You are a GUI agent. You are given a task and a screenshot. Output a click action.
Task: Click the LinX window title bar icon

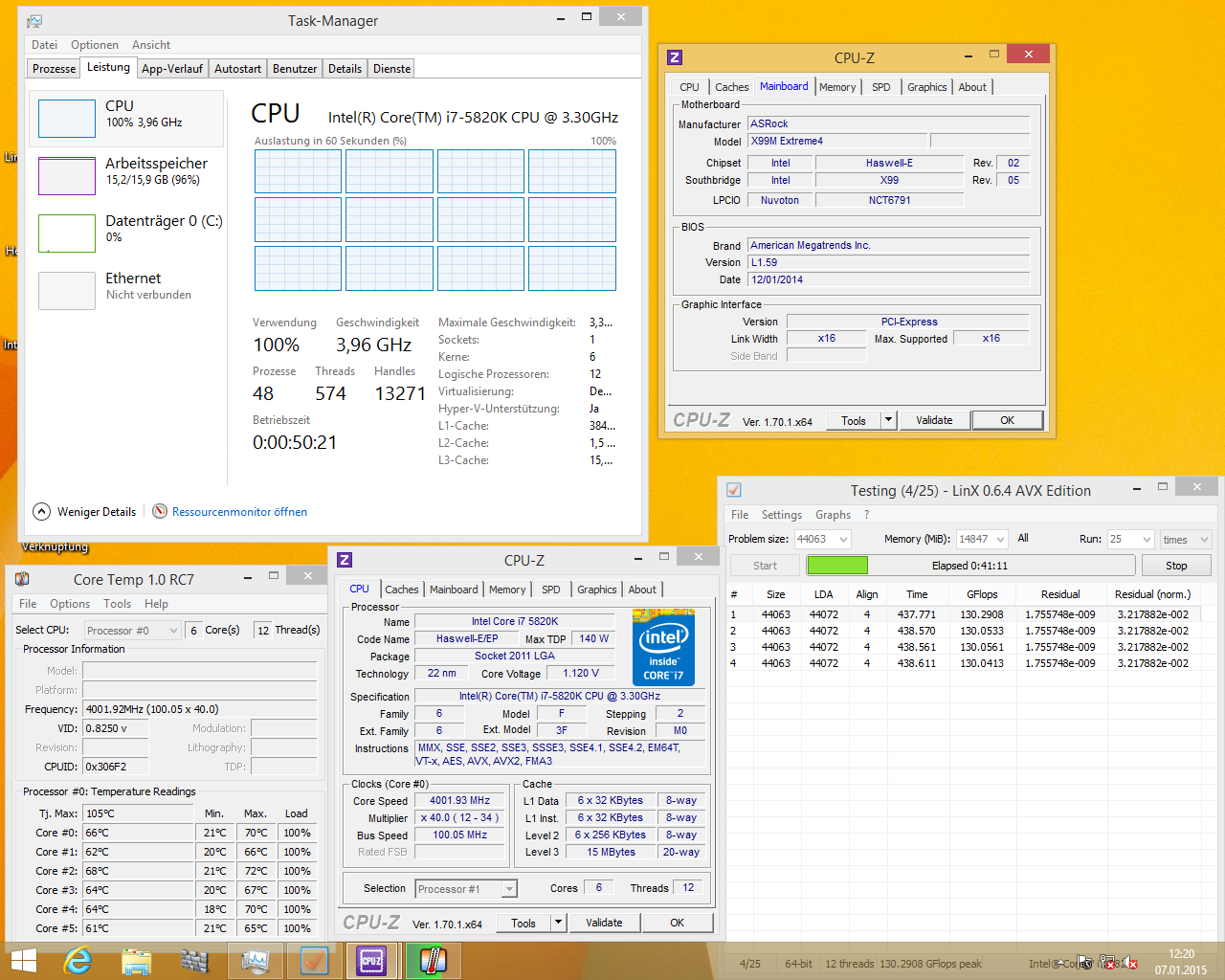(x=734, y=490)
